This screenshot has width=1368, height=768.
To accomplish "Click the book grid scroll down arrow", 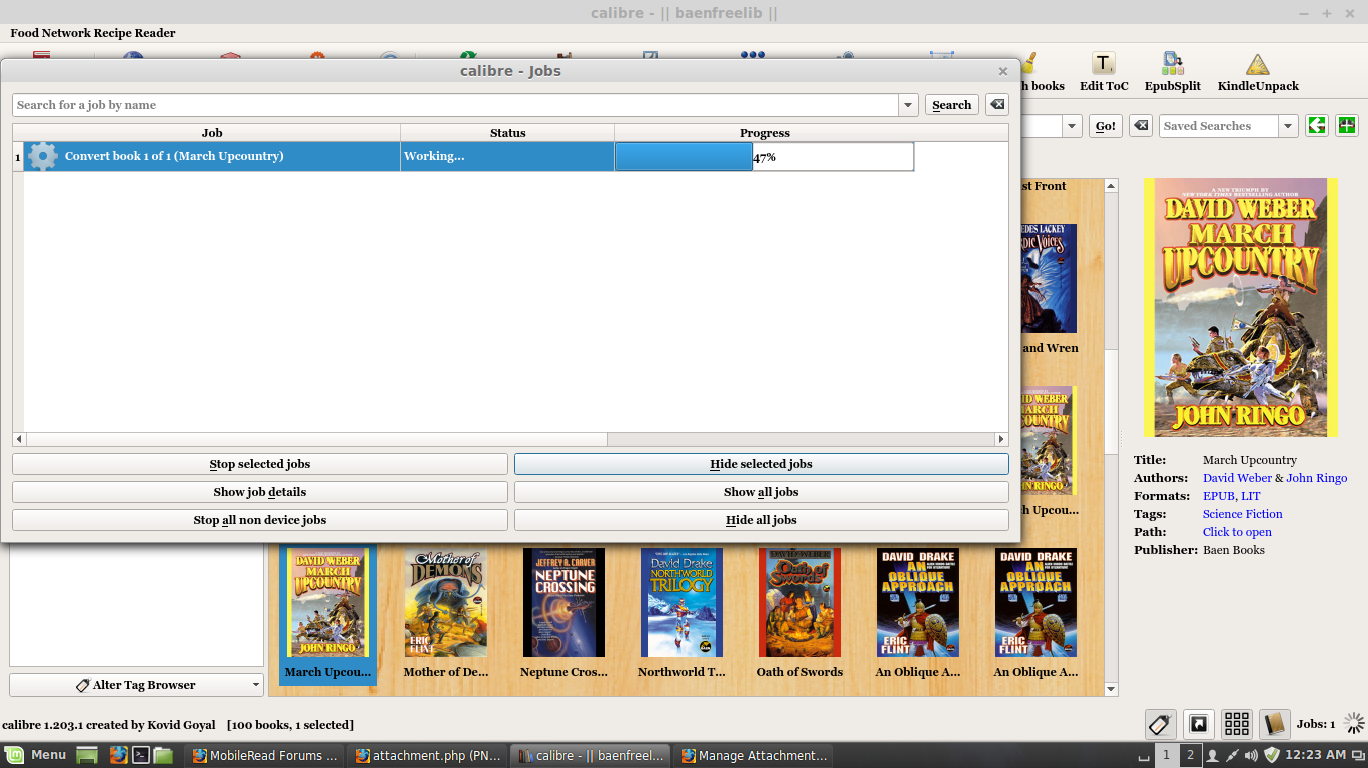I will 1111,689.
